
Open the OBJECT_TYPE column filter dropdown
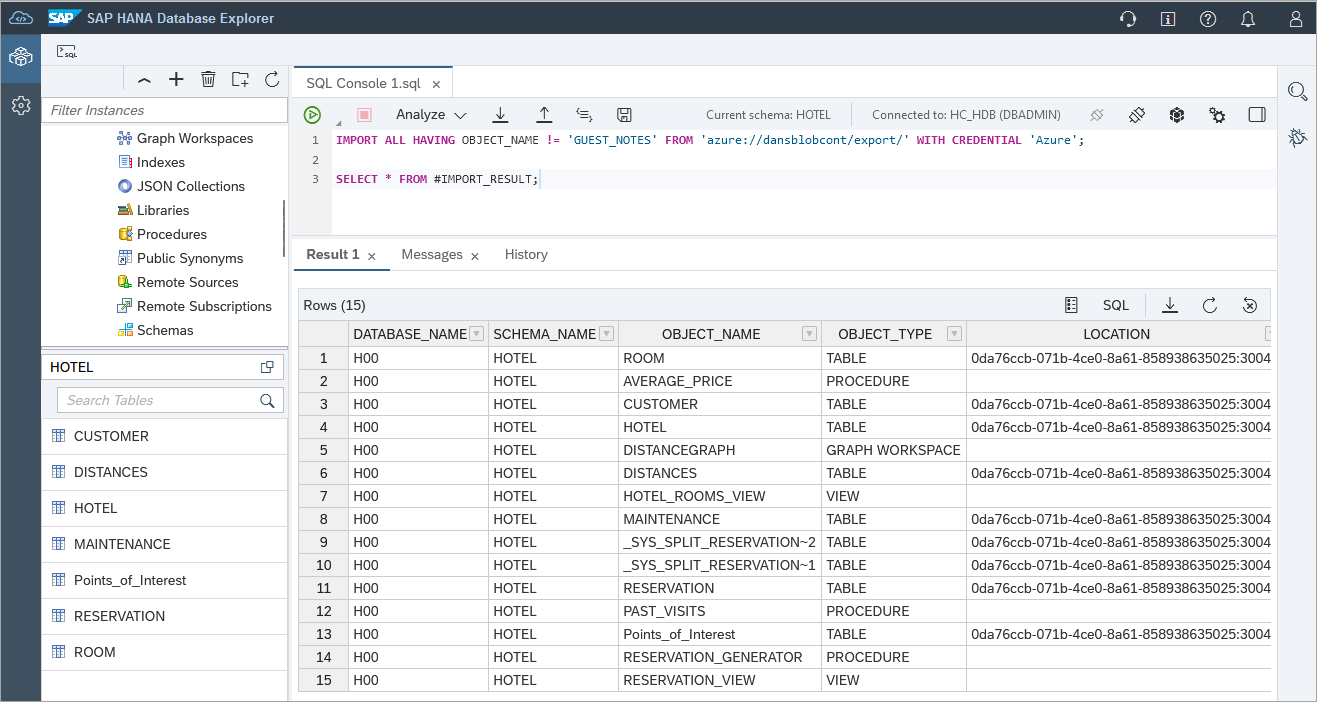coord(954,334)
